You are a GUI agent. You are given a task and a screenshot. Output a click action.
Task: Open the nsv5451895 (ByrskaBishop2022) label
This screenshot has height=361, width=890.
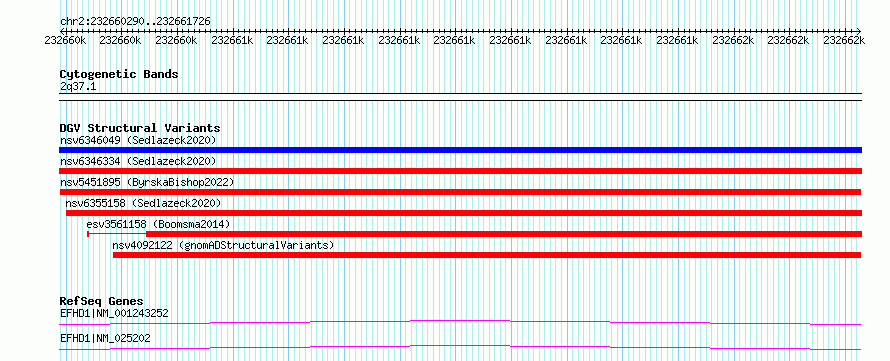pyautogui.click(x=147, y=182)
